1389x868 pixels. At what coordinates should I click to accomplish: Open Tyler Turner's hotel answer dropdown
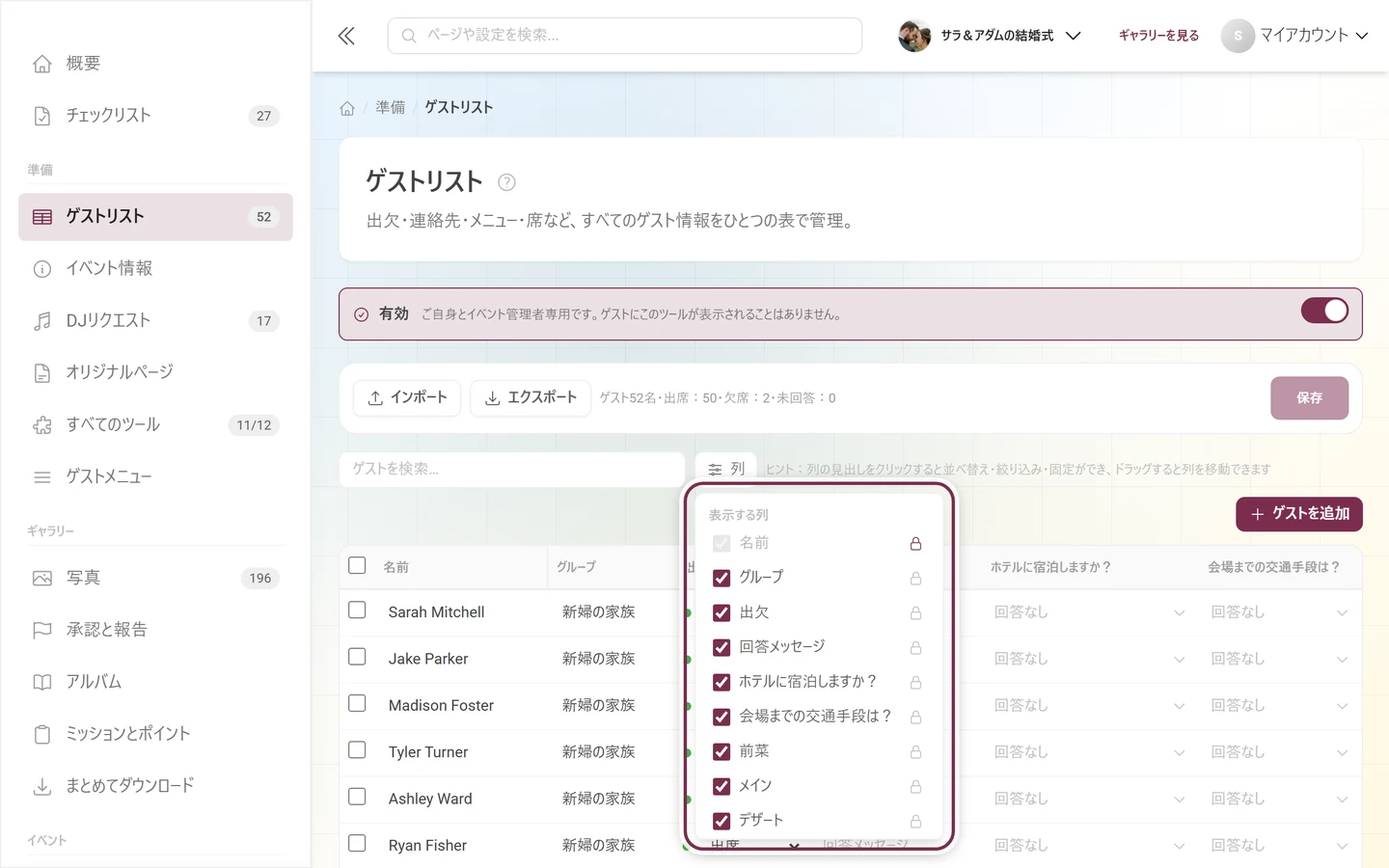pyautogui.click(x=1089, y=752)
